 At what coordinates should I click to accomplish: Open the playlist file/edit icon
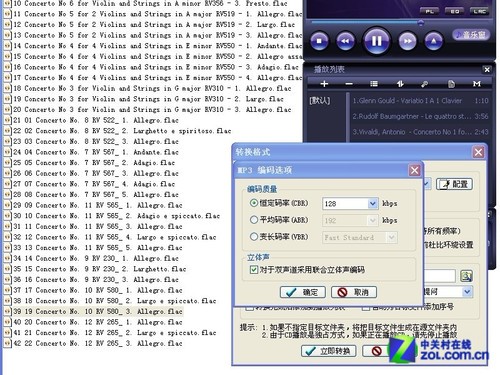click(x=451, y=84)
